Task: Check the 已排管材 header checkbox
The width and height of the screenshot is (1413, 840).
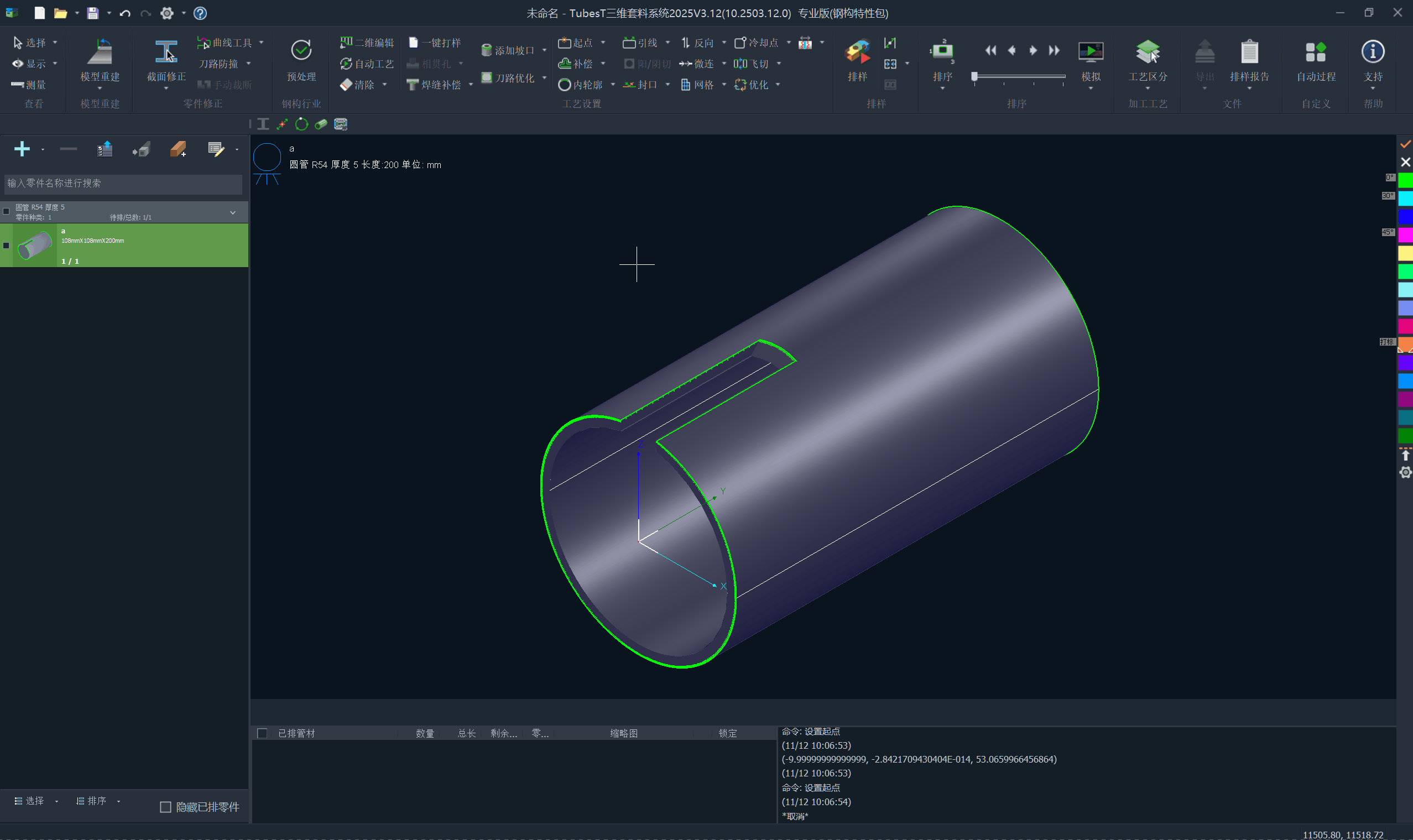Action: 262,733
